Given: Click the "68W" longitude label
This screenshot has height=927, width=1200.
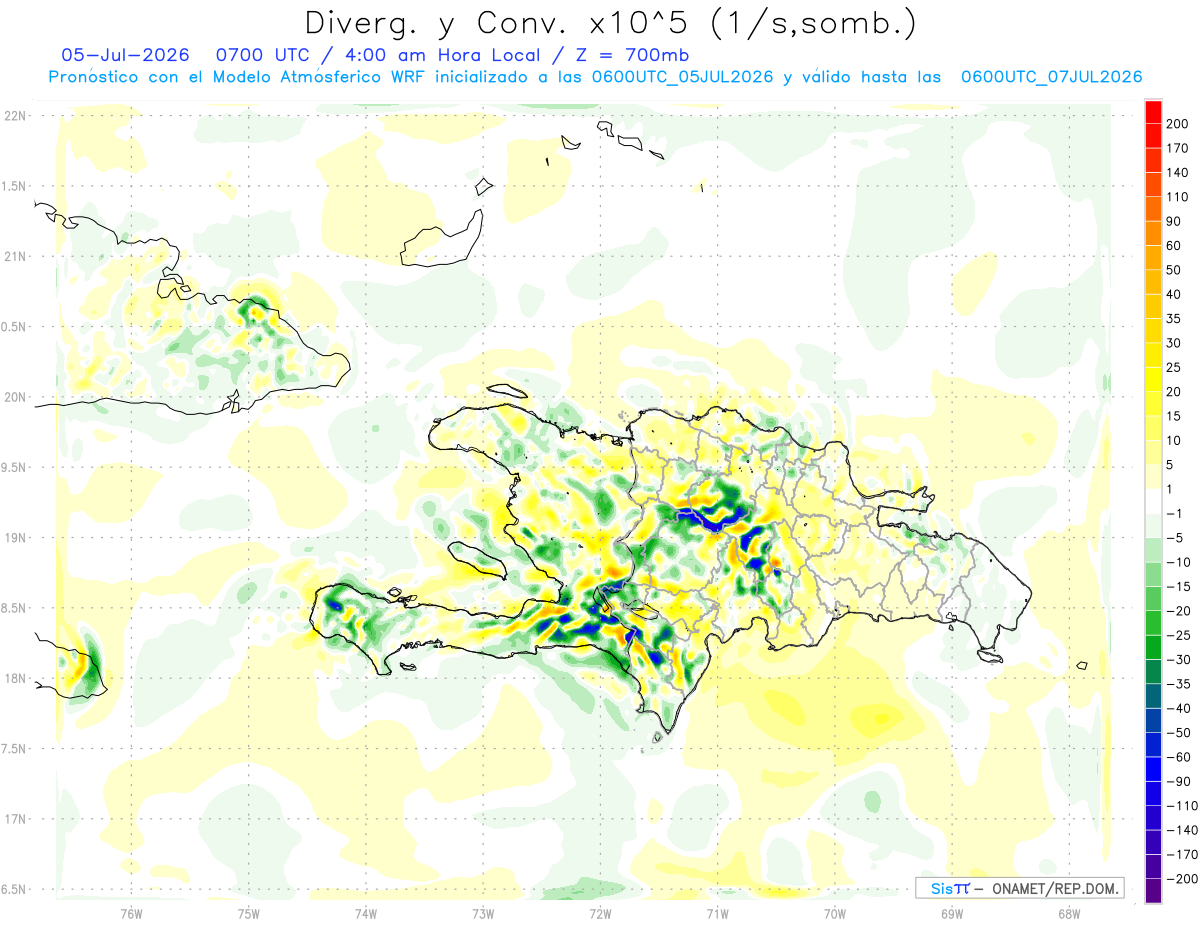Looking at the screenshot, I should click(x=1069, y=912).
